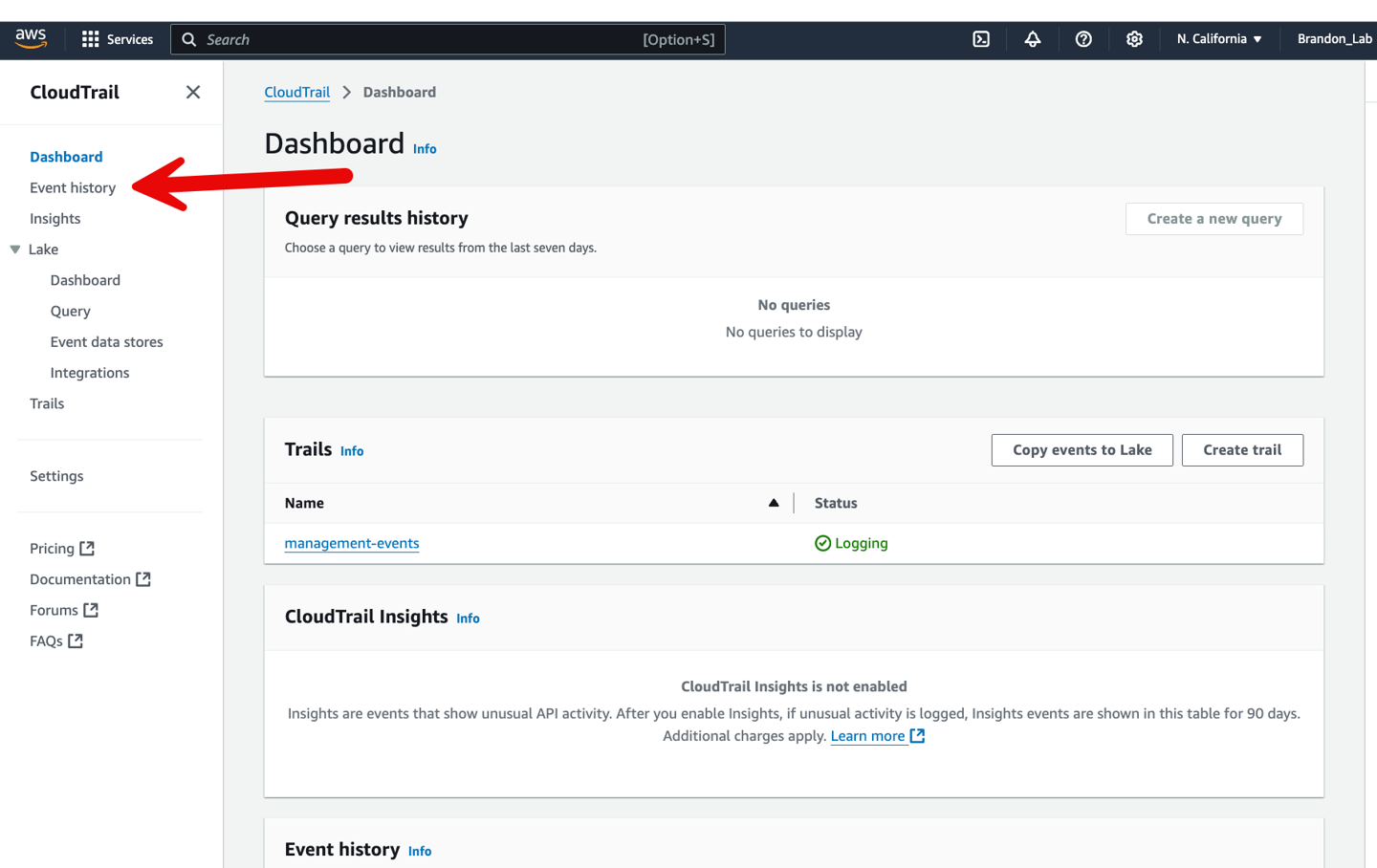Screen dimensions: 1377x868
Task: Open Query under Lake
Action: [70, 312]
